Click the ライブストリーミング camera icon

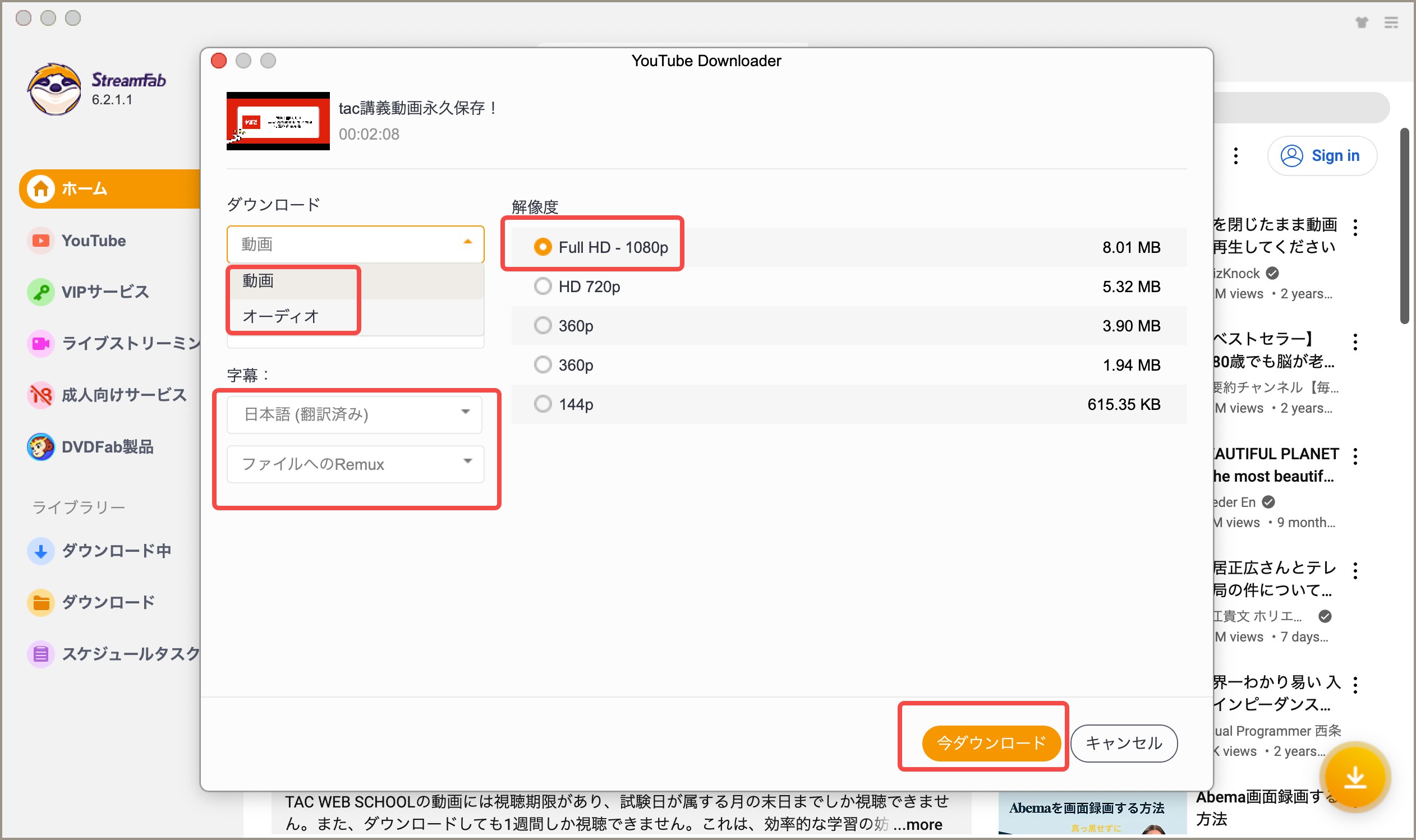(x=40, y=344)
